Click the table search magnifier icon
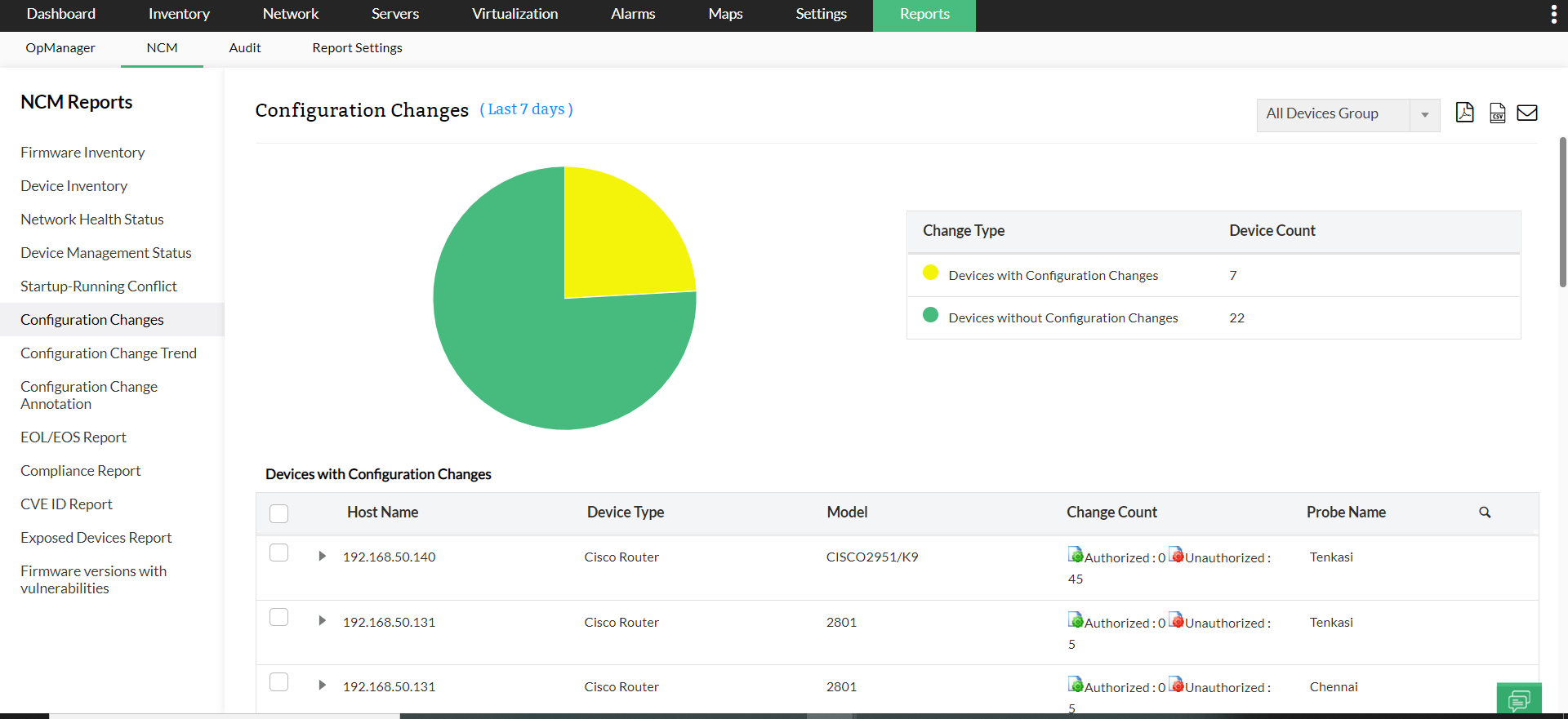The width and height of the screenshot is (1568, 719). click(x=1485, y=513)
